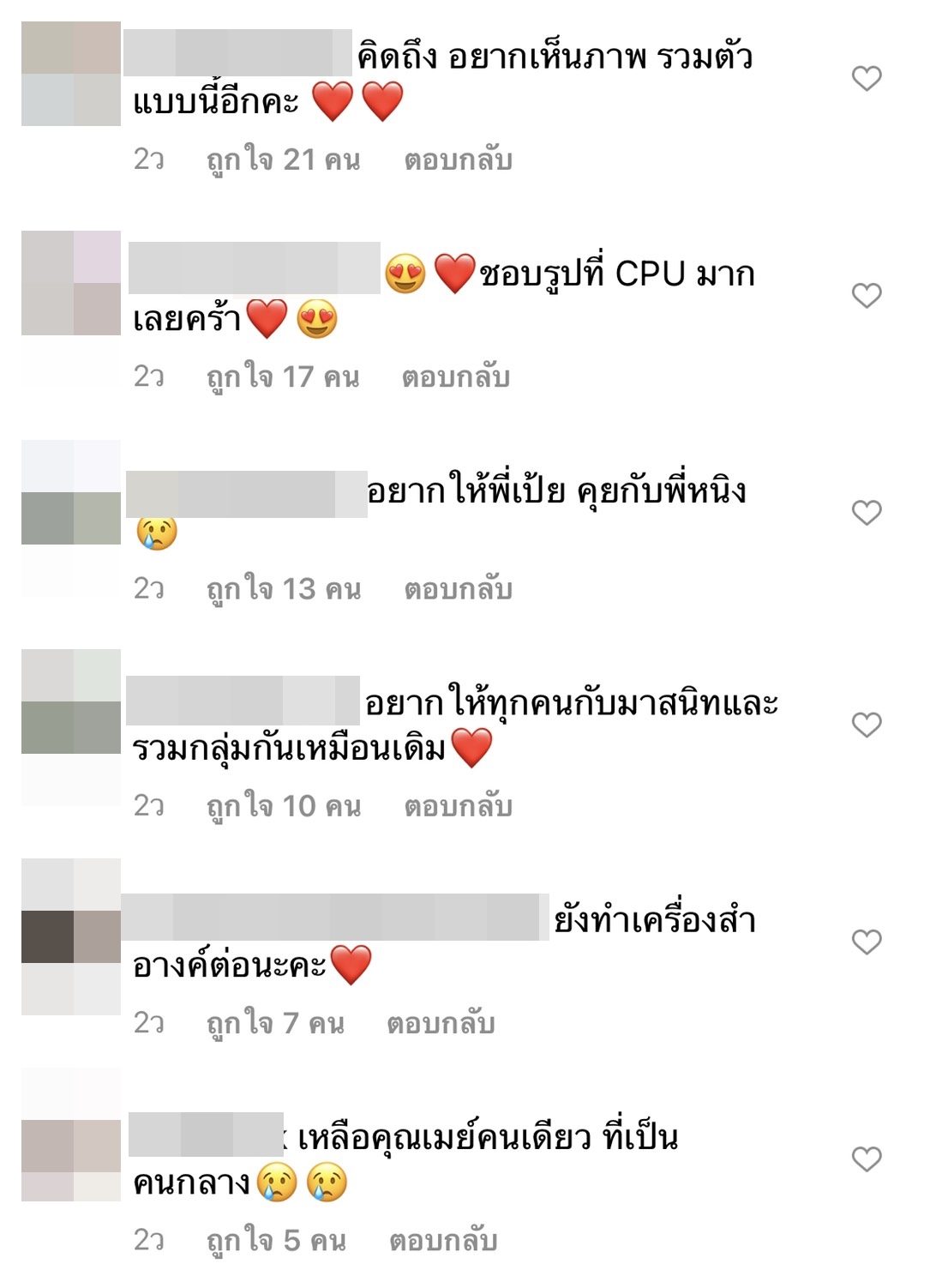Reply (ตอบกลับ) to the 13-likes comment

pos(459,590)
